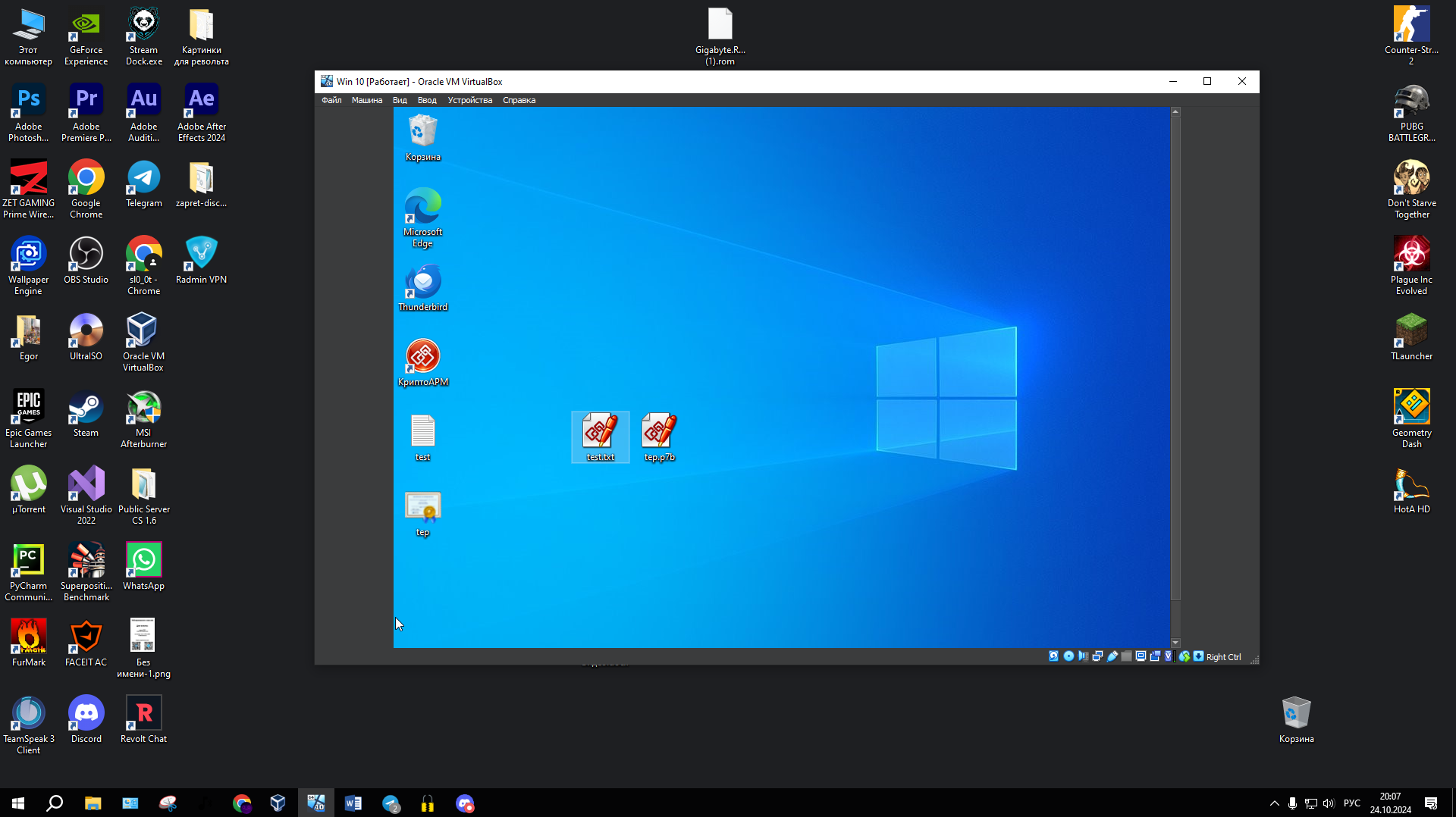Open taskbar Search magnifier
The height and width of the screenshot is (817, 1456).
click(55, 803)
